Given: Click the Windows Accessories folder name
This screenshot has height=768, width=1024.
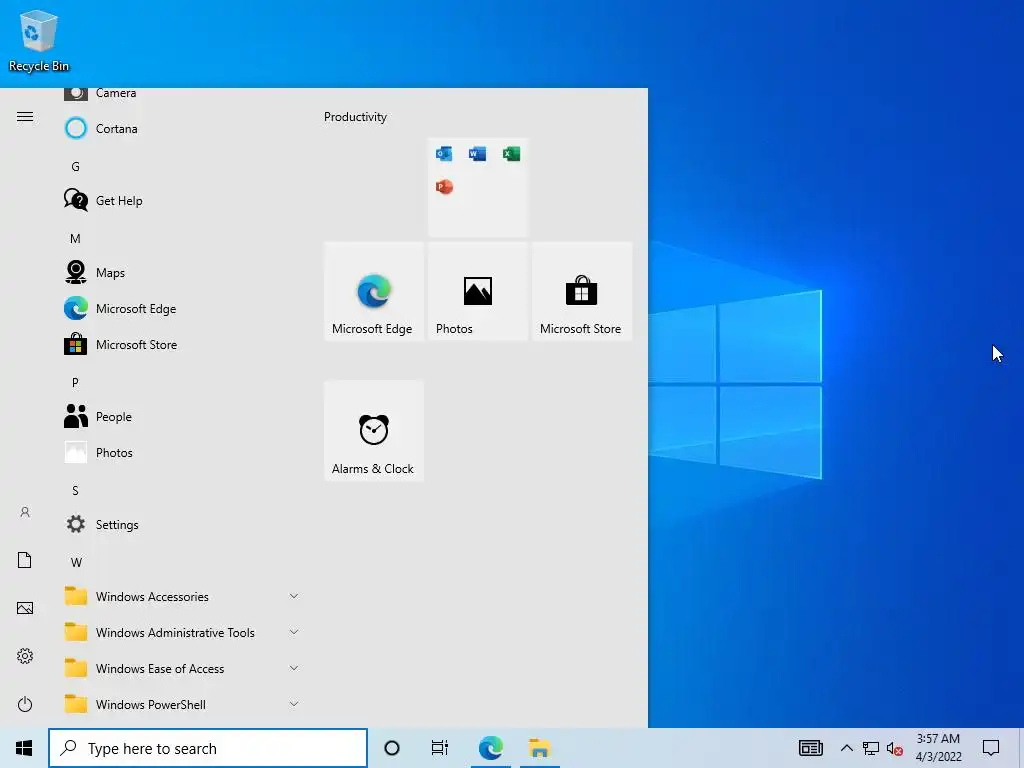Looking at the screenshot, I should pos(152,597).
